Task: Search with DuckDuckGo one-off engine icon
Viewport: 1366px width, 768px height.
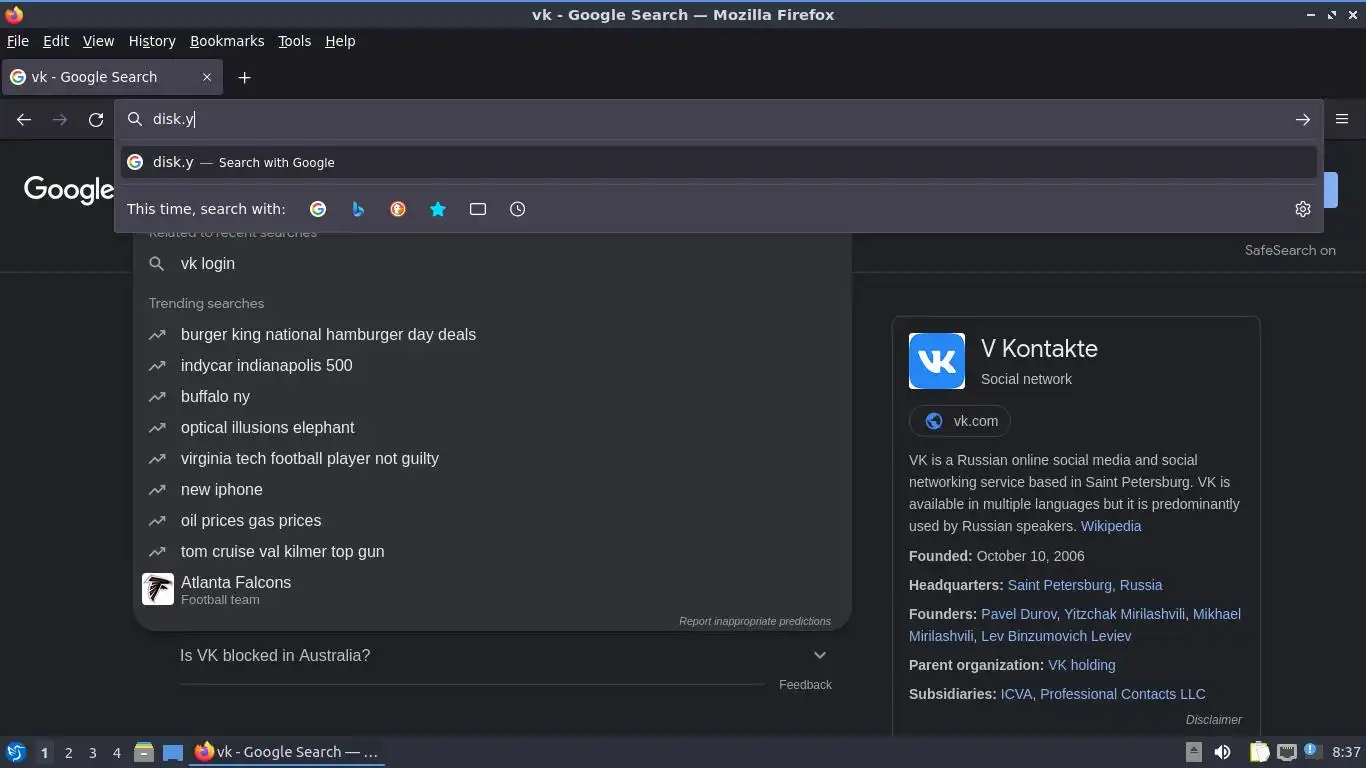Action: click(398, 209)
